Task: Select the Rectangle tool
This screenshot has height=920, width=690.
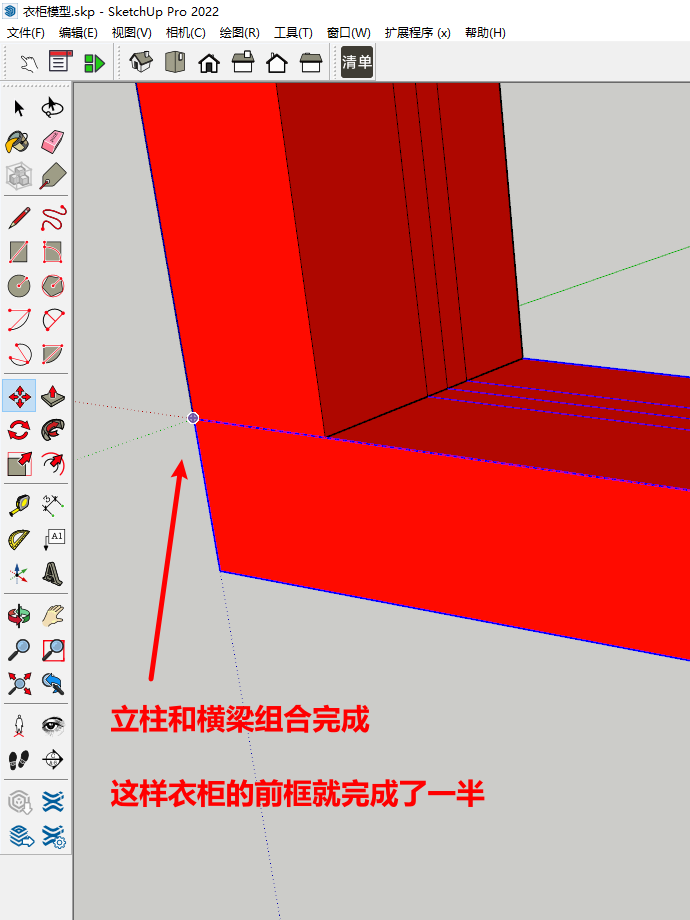Action: 19,252
